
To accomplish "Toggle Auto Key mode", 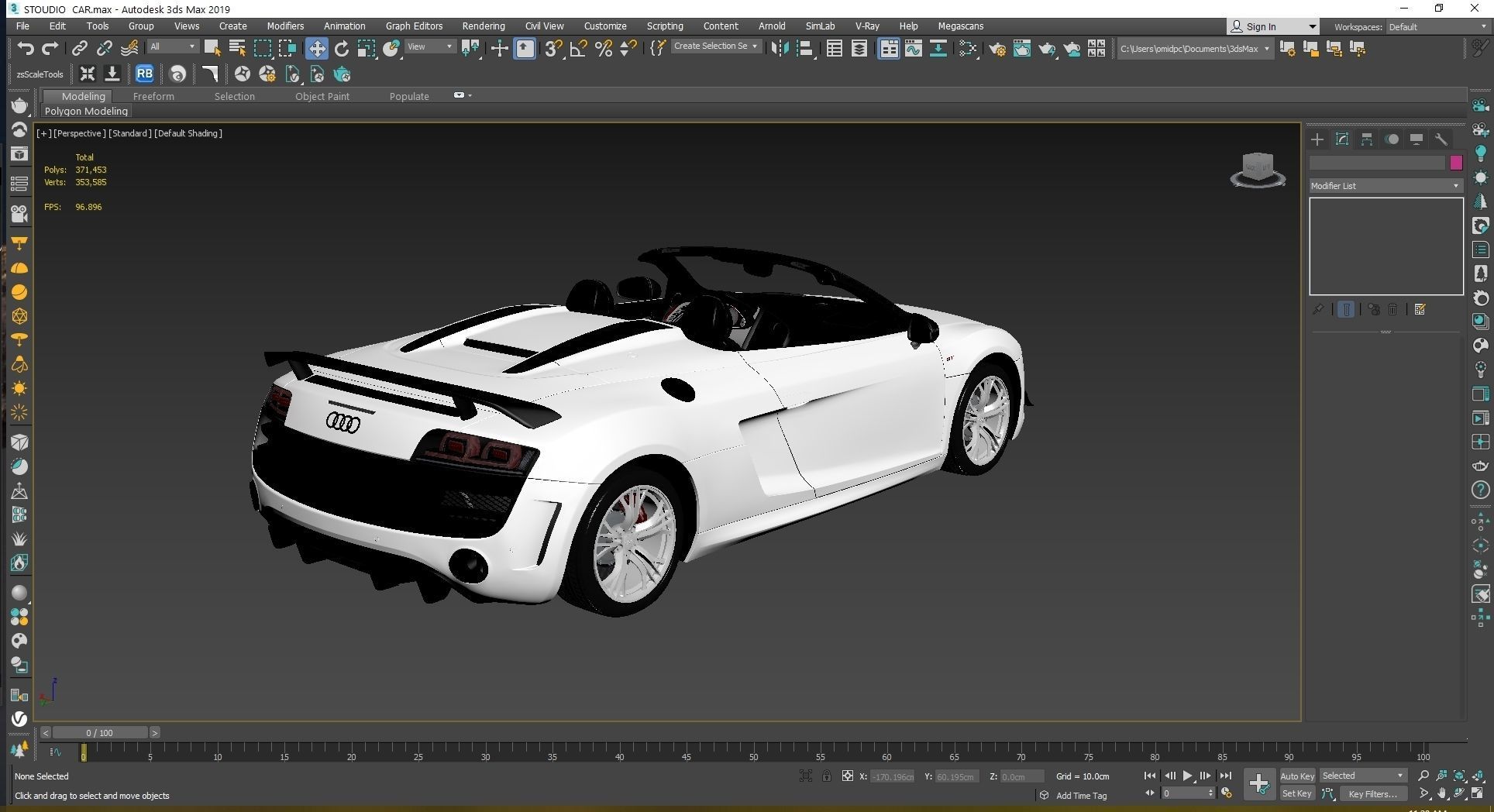I will 1297,776.
